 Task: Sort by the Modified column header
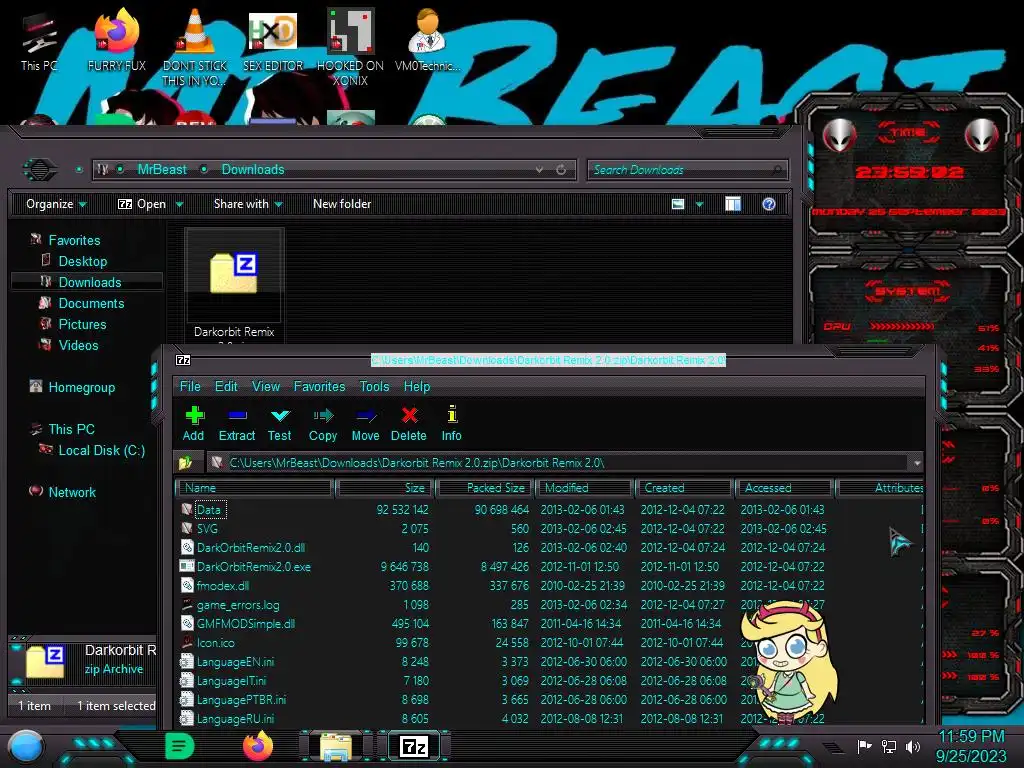pyautogui.click(x=584, y=488)
